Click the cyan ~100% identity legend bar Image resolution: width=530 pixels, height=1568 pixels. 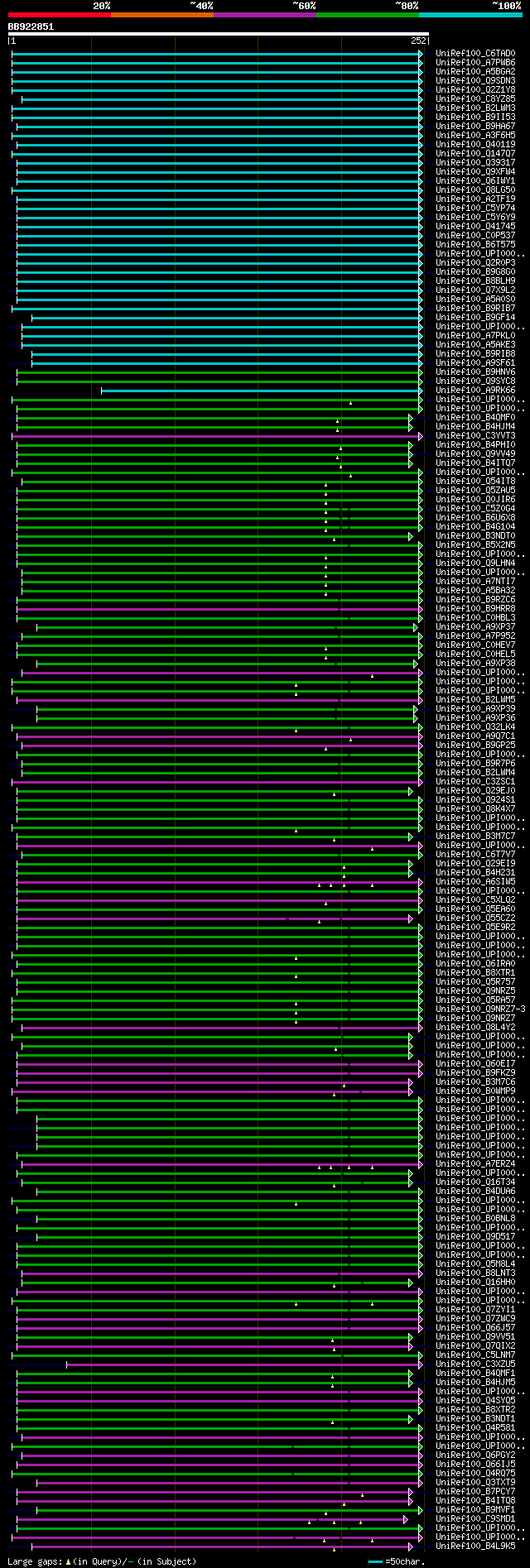click(x=470, y=15)
